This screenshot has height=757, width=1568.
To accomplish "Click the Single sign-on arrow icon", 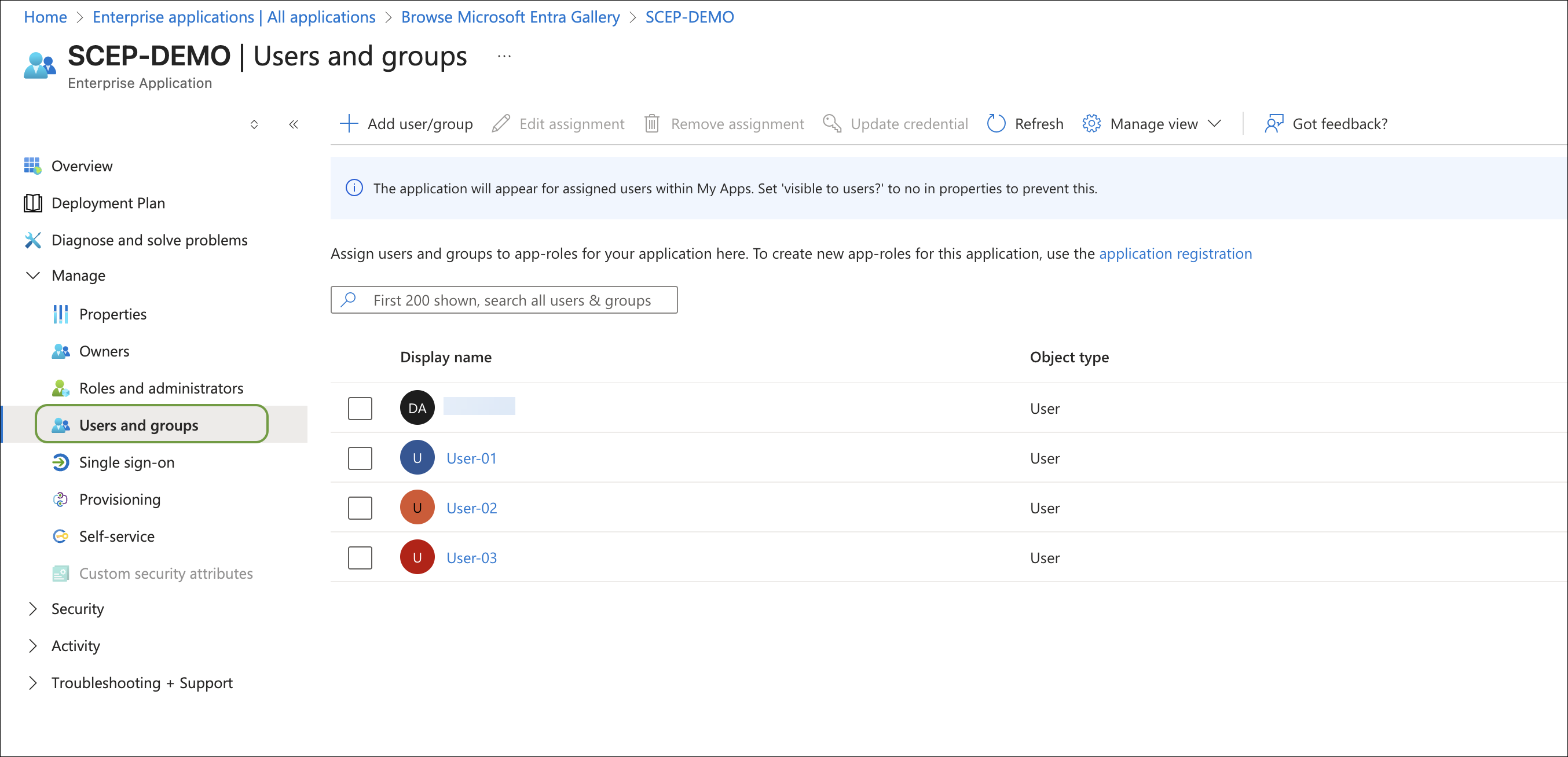I will (60, 462).
